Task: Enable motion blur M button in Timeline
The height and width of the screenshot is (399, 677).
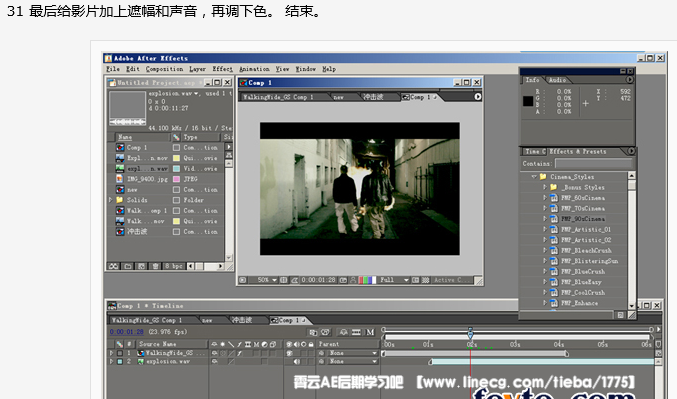Action: 370,332
